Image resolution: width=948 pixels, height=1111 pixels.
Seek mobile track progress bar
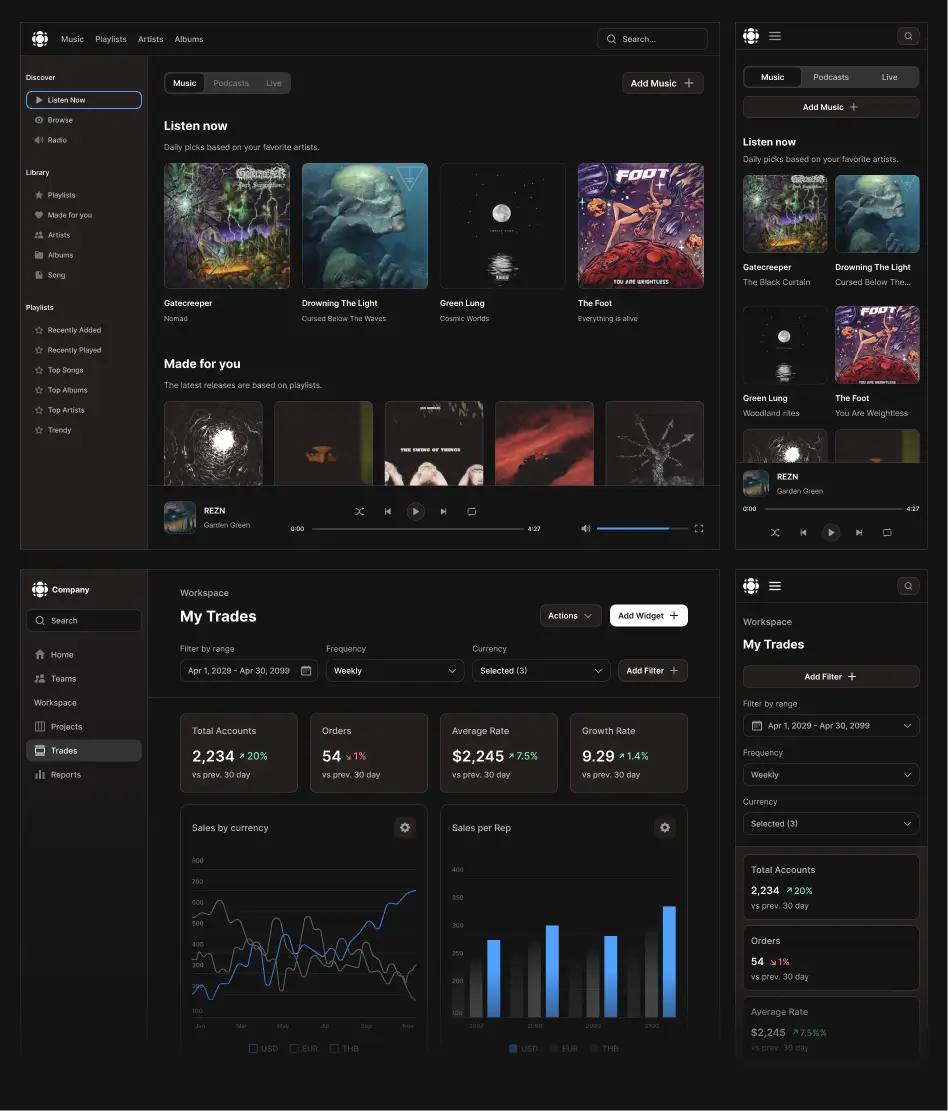coord(833,509)
